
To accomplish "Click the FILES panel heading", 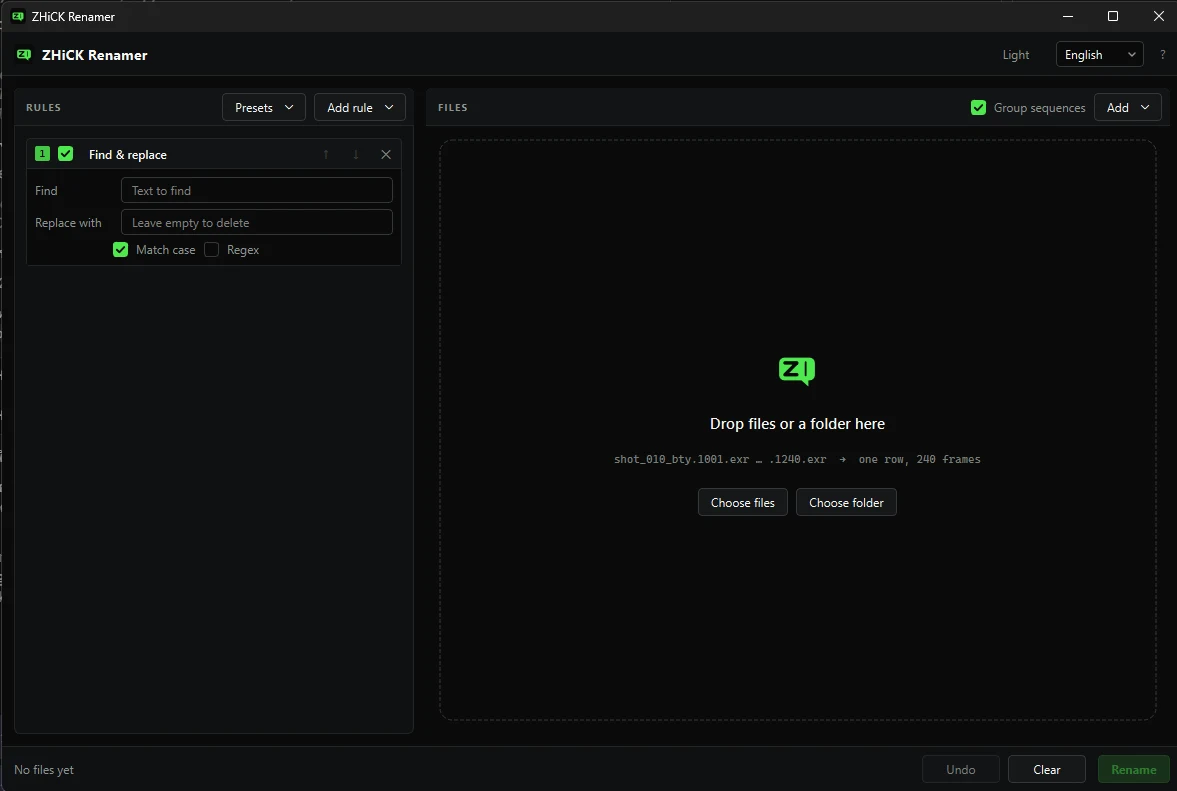I will point(453,107).
